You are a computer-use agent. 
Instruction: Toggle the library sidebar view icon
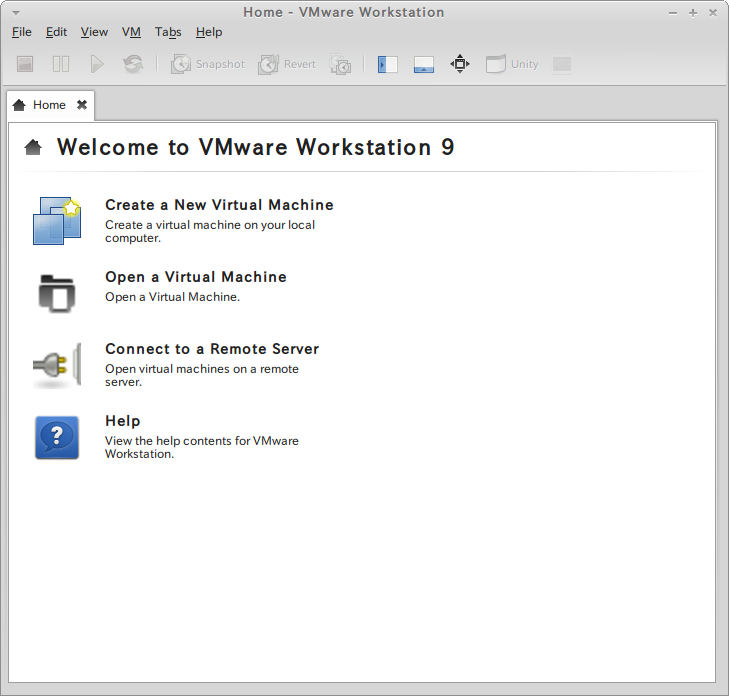pos(387,64)
